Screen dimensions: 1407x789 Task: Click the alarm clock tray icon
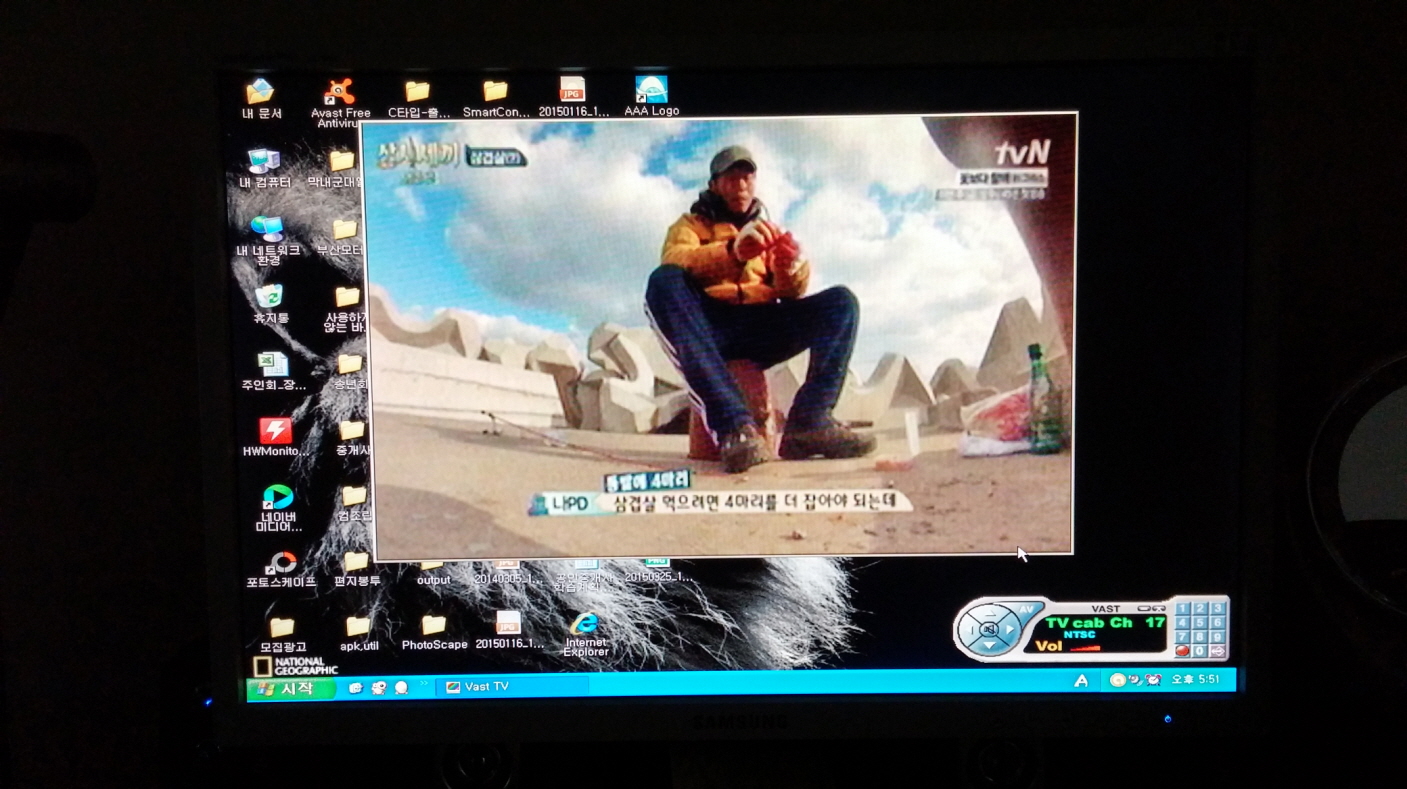tap(1153, 680)
